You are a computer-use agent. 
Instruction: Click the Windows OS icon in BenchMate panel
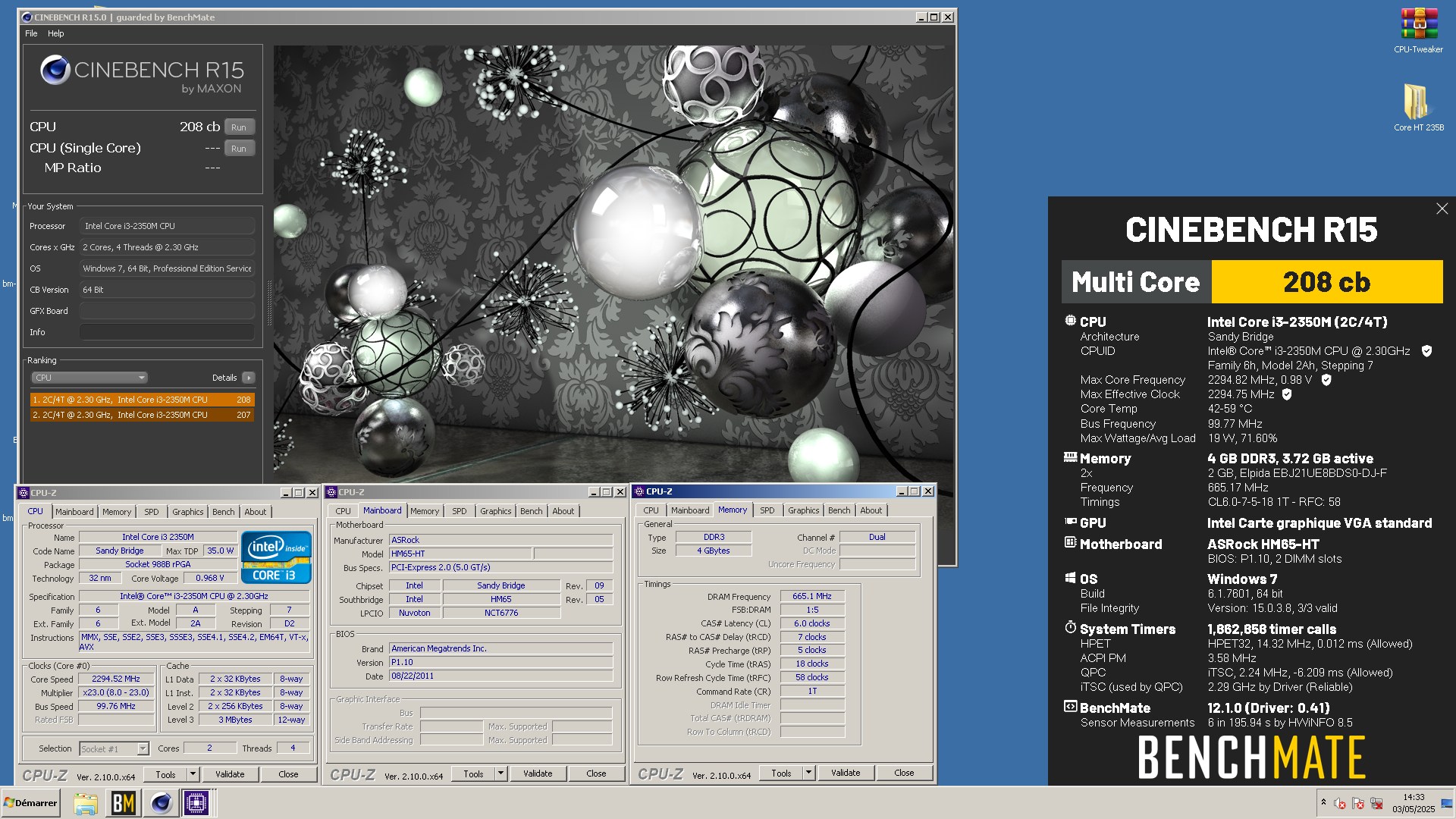tap(1070, 578)
